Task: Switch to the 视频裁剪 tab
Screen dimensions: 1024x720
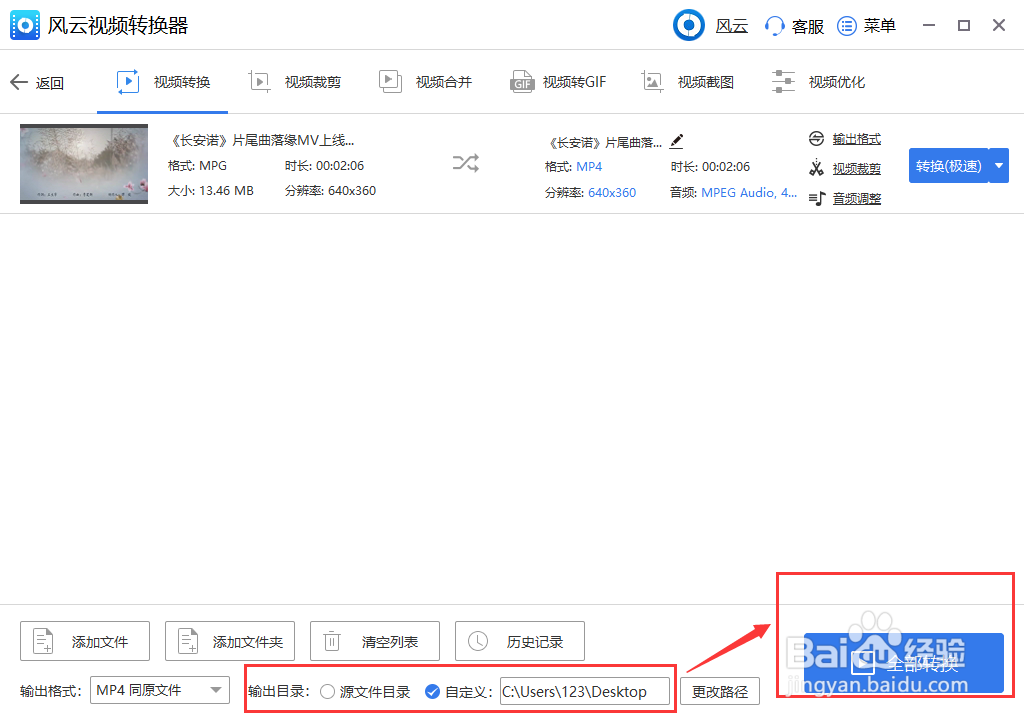Action: coord(295,82)
